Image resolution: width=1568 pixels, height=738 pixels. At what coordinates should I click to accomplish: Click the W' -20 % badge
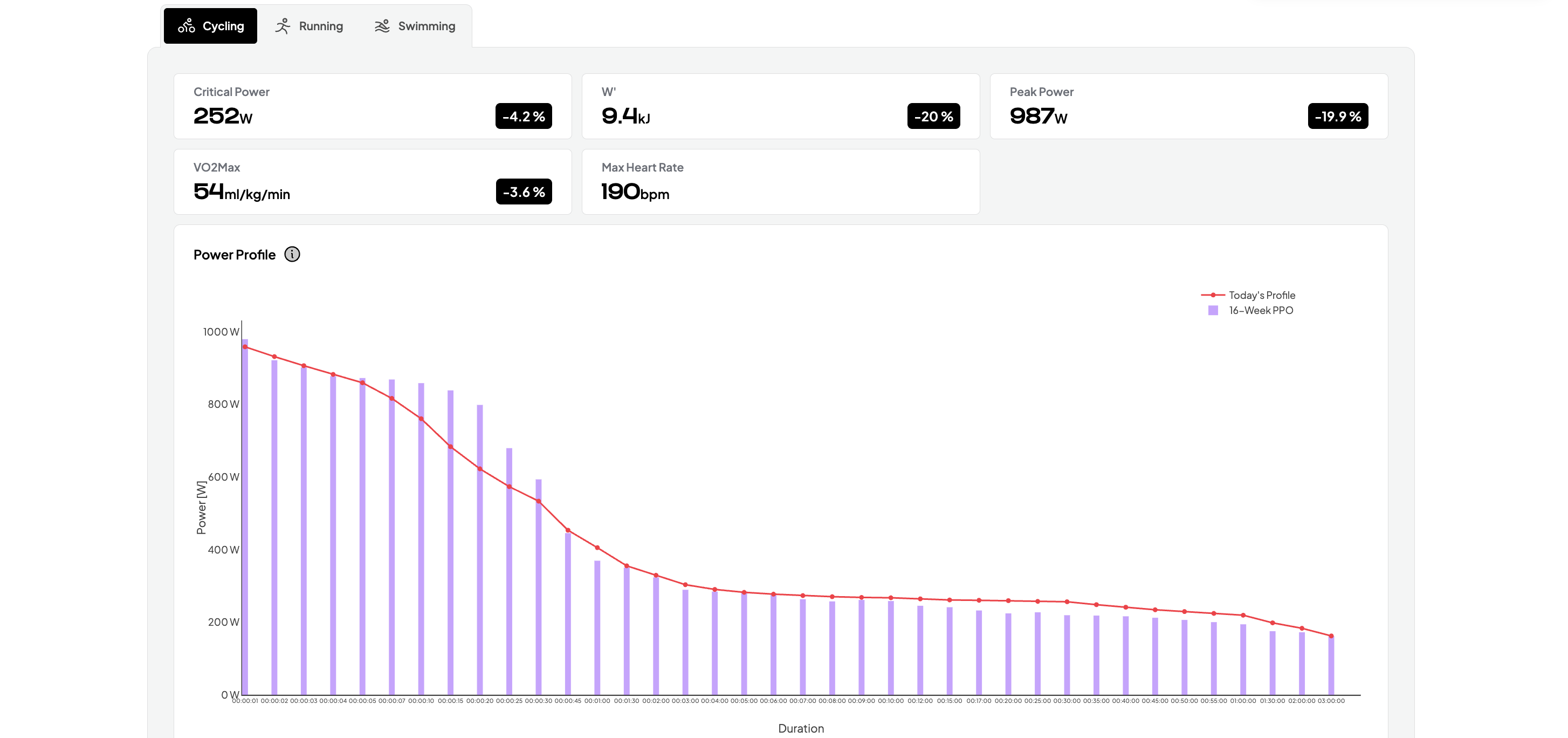click(933, 117)
